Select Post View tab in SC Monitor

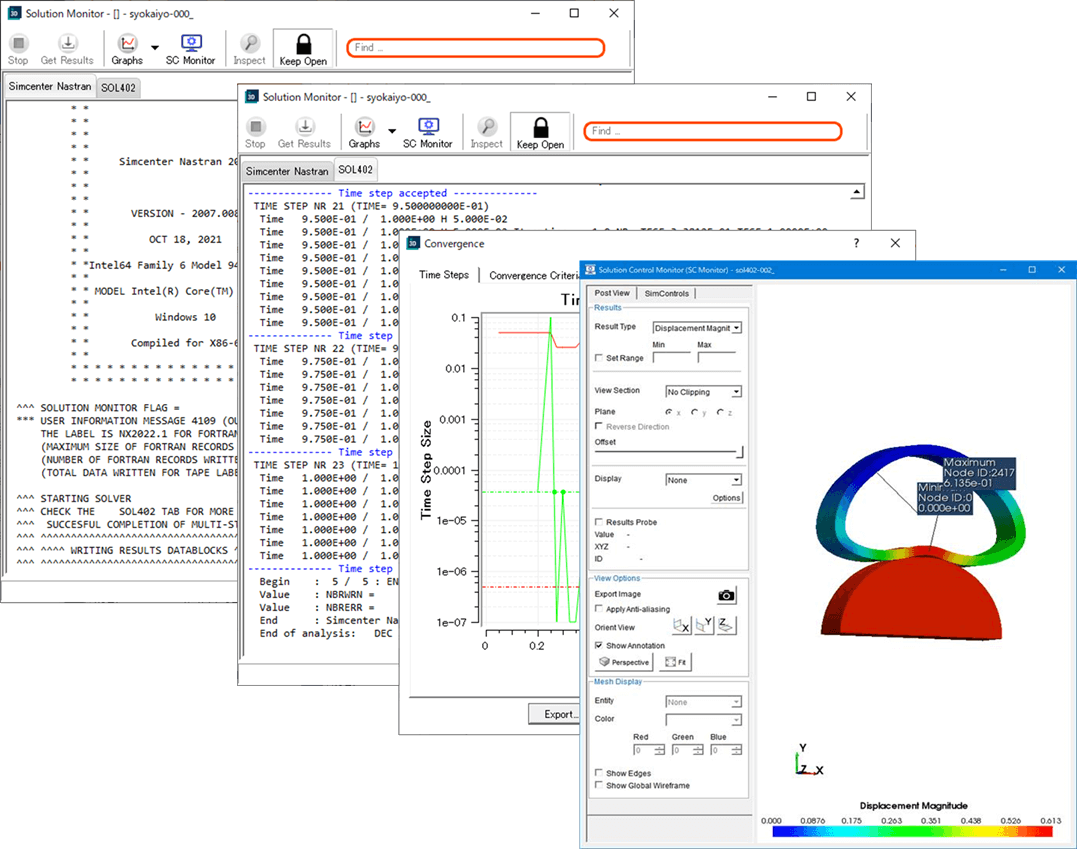tap(612, 293)
